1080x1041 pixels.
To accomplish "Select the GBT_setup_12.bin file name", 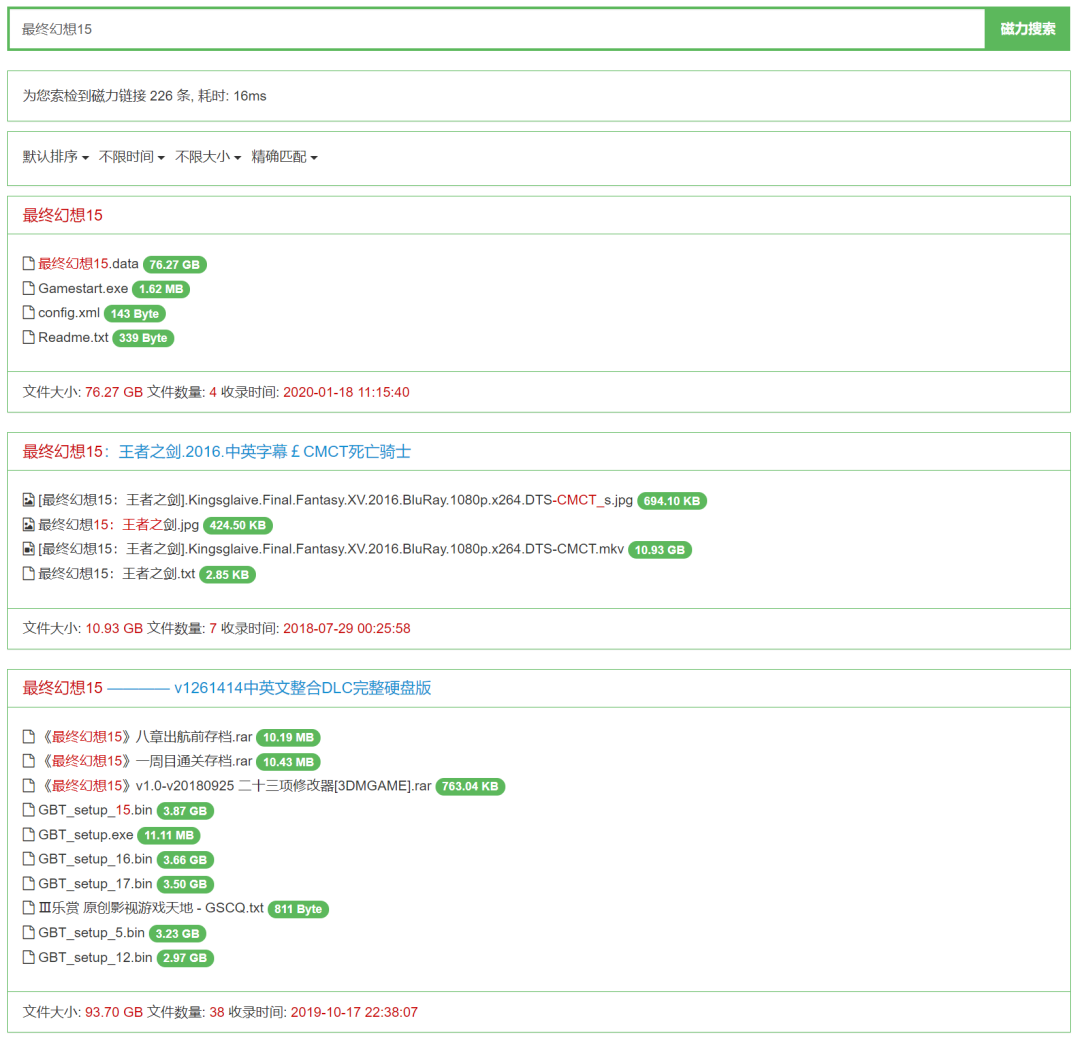I will tap(95, 957).
